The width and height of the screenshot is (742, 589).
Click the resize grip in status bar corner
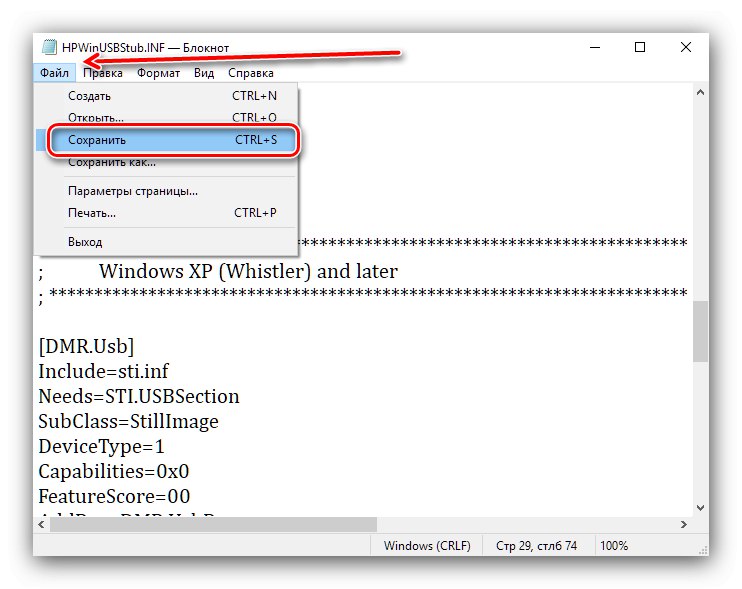[703, 550]
